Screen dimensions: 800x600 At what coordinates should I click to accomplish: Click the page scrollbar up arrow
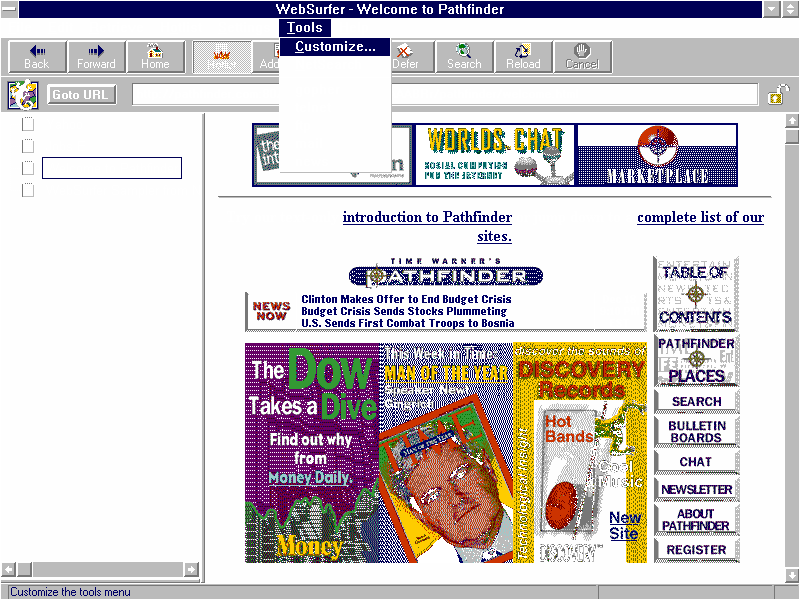coord(792,120)
